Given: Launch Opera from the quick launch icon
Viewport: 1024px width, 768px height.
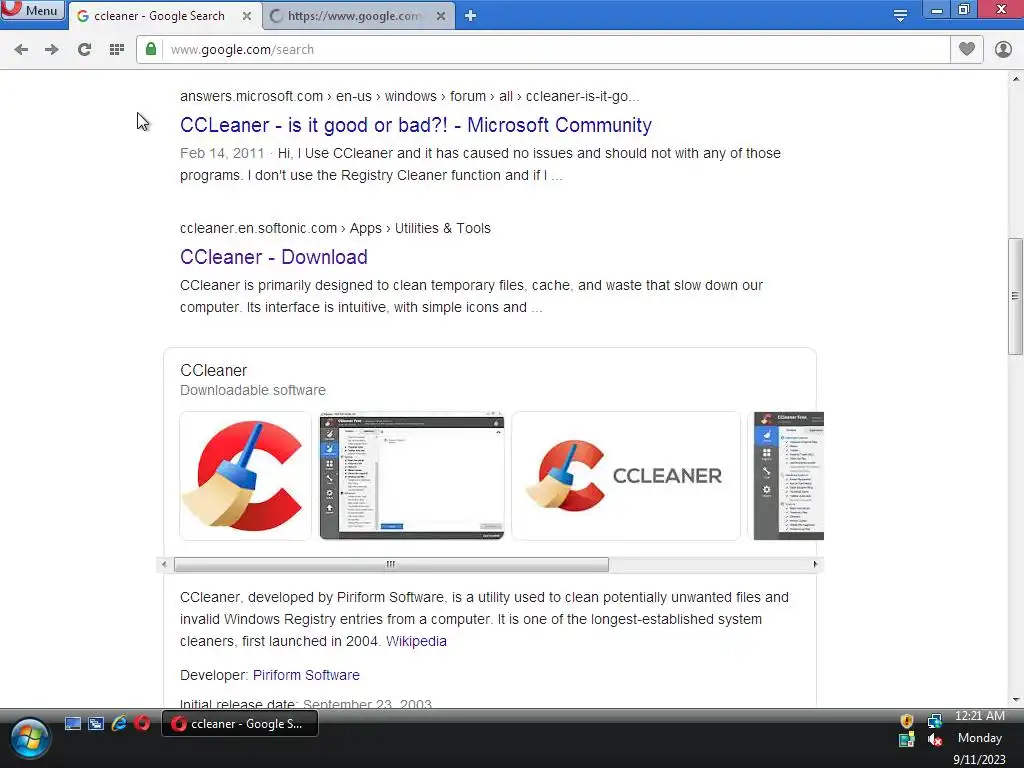Looking at the screenshot, I should point(142,724).
